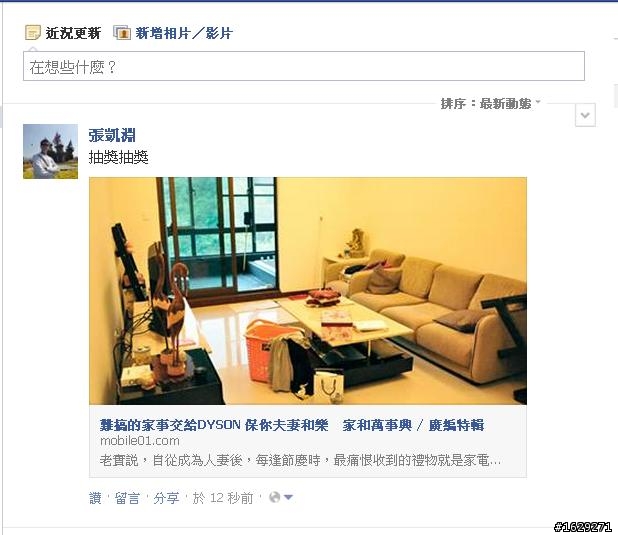Open the DYSON article title link
Screen dimensions: 618x535
292,425
